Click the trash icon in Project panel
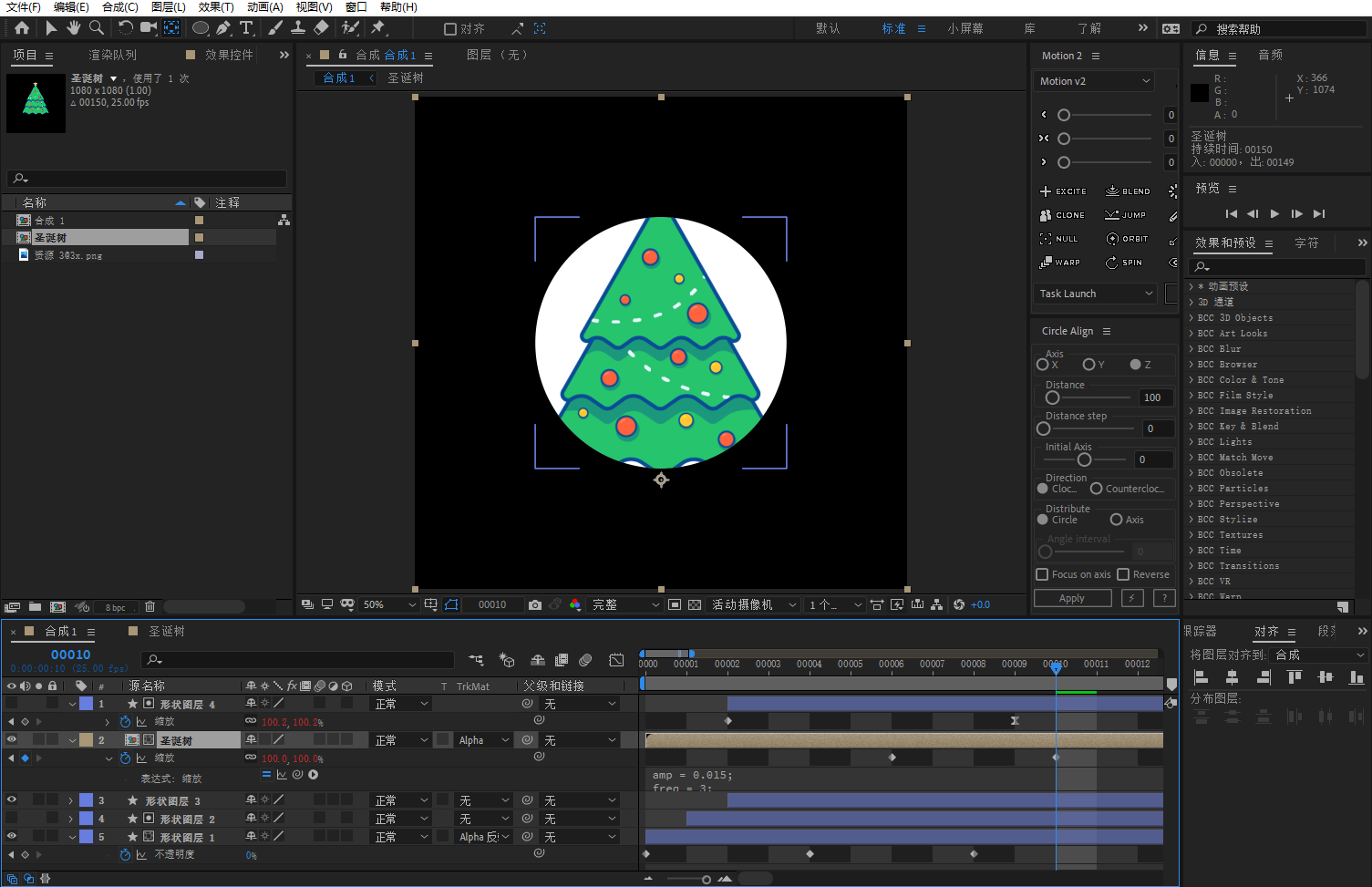 (x=150, y=607)
